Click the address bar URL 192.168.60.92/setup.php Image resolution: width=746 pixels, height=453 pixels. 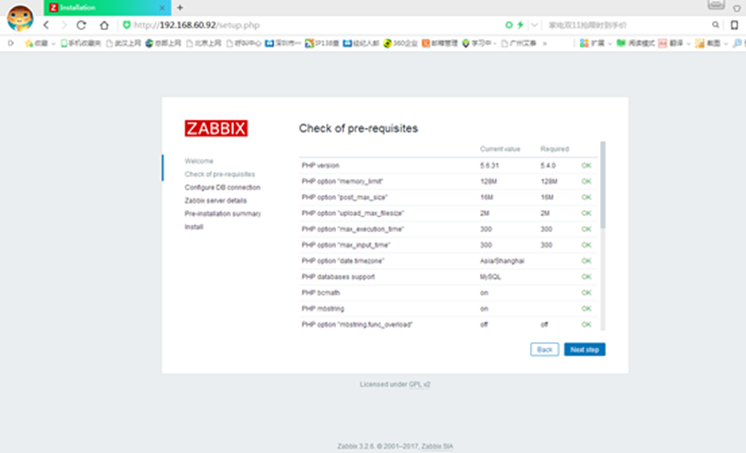coord(196,25)
